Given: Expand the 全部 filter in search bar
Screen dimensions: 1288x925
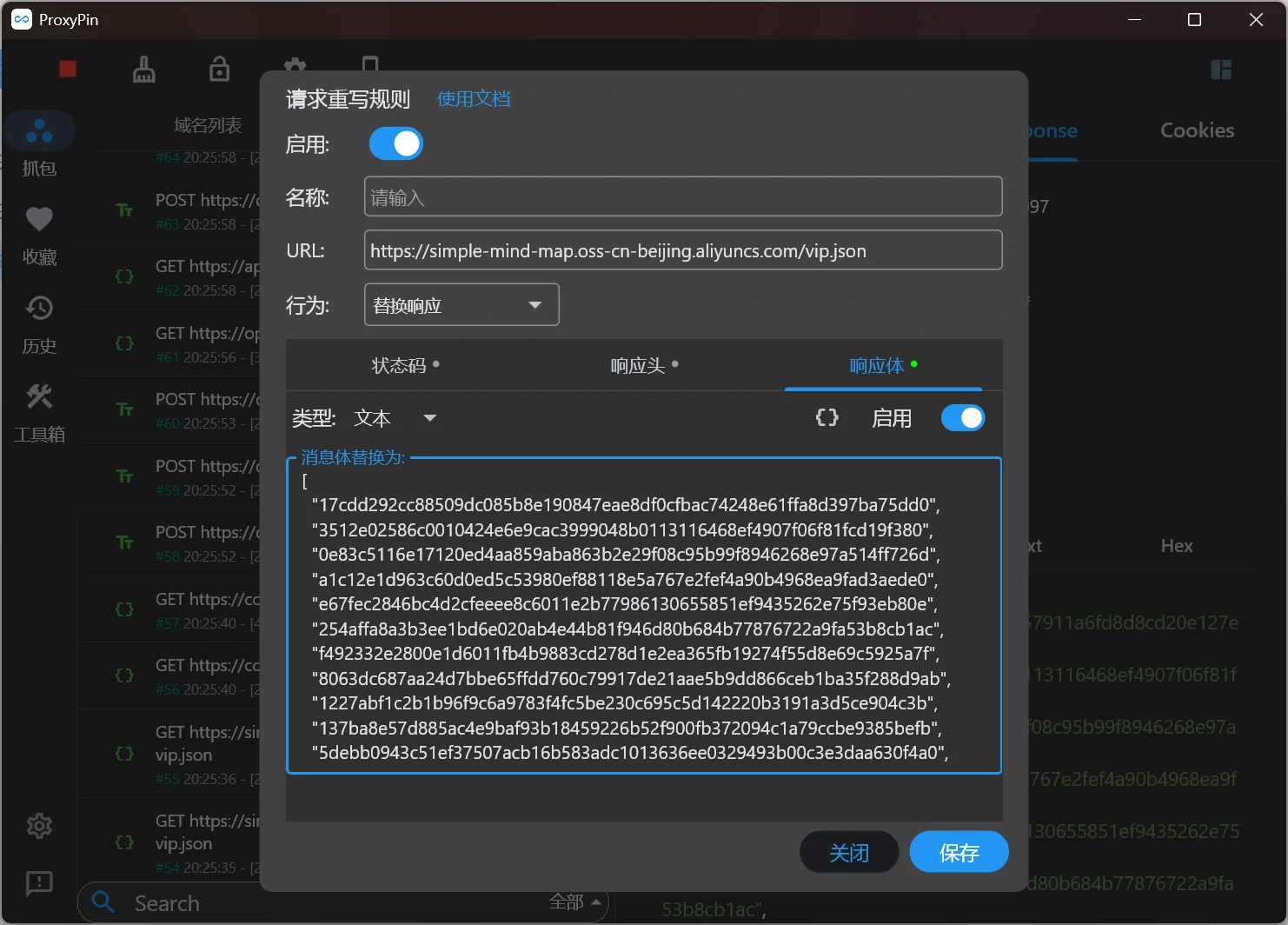Looking at the screenshot, I should coord(576,902).
